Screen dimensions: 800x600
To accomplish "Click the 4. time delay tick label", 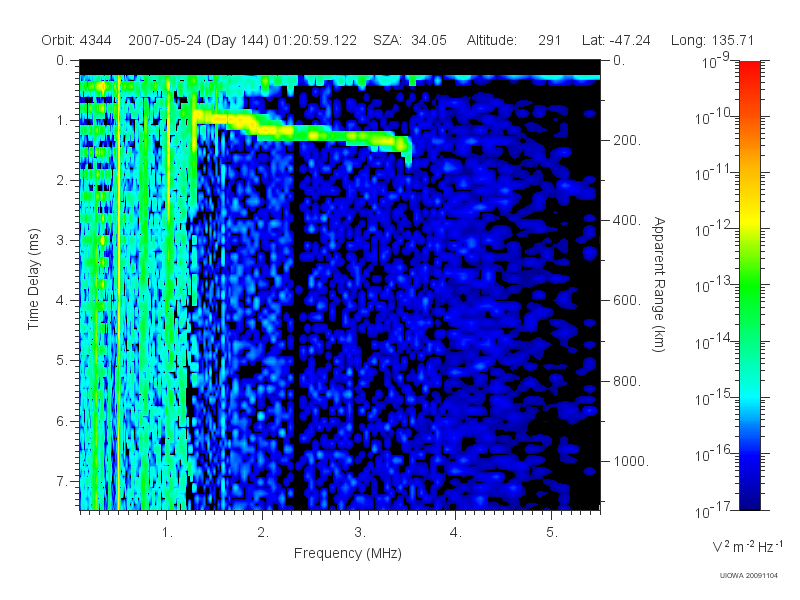I will point(62,301).
